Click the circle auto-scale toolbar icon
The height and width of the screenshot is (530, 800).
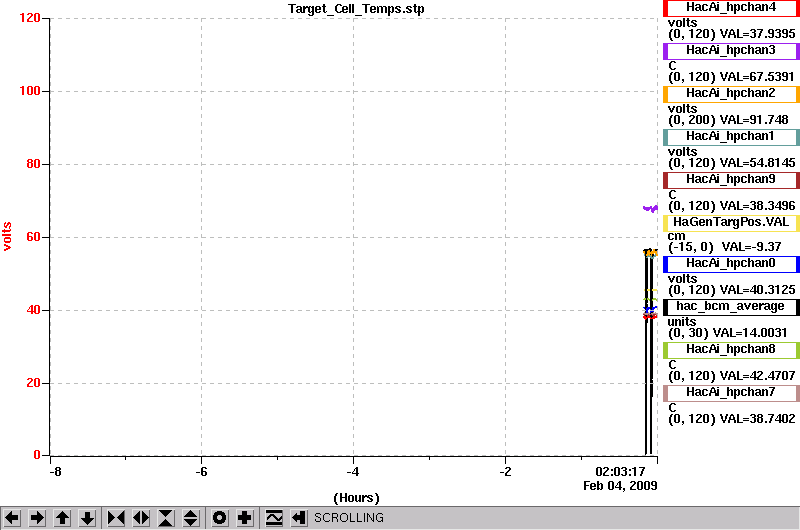(220, 518)
